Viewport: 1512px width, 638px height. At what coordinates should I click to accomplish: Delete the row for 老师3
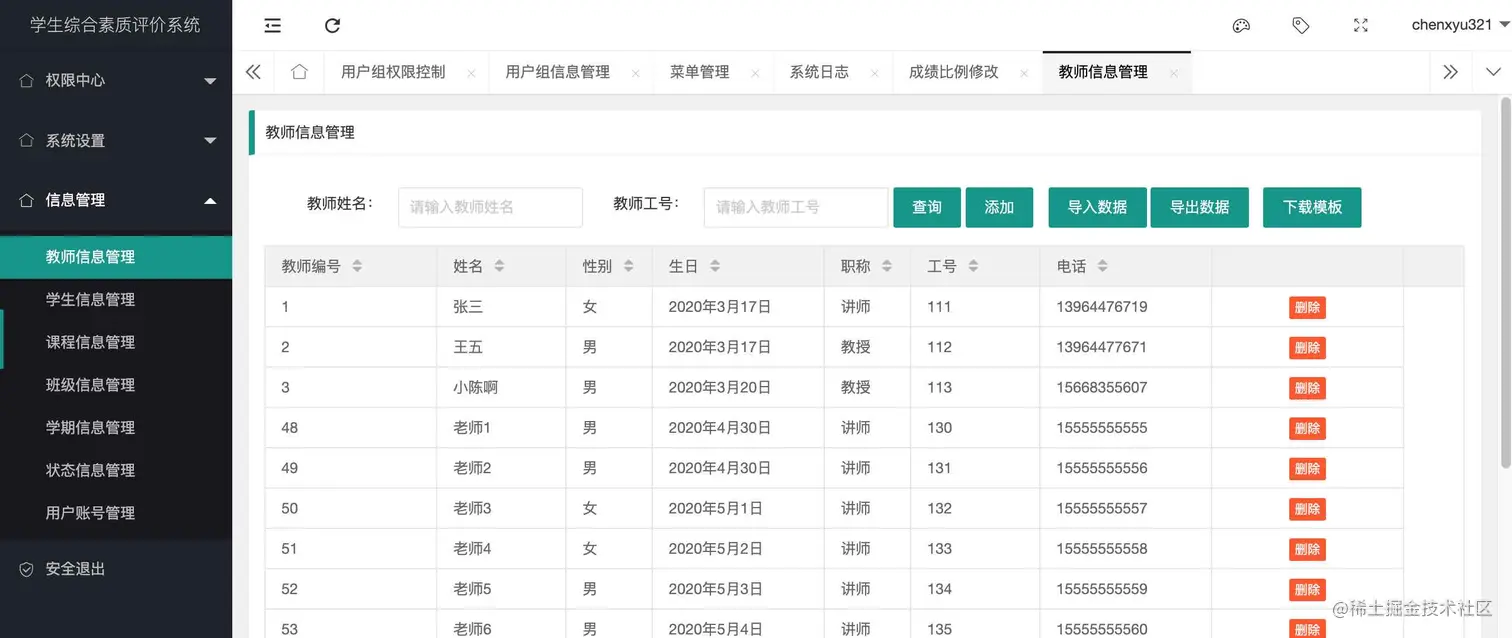click(x=1307, y=509)
